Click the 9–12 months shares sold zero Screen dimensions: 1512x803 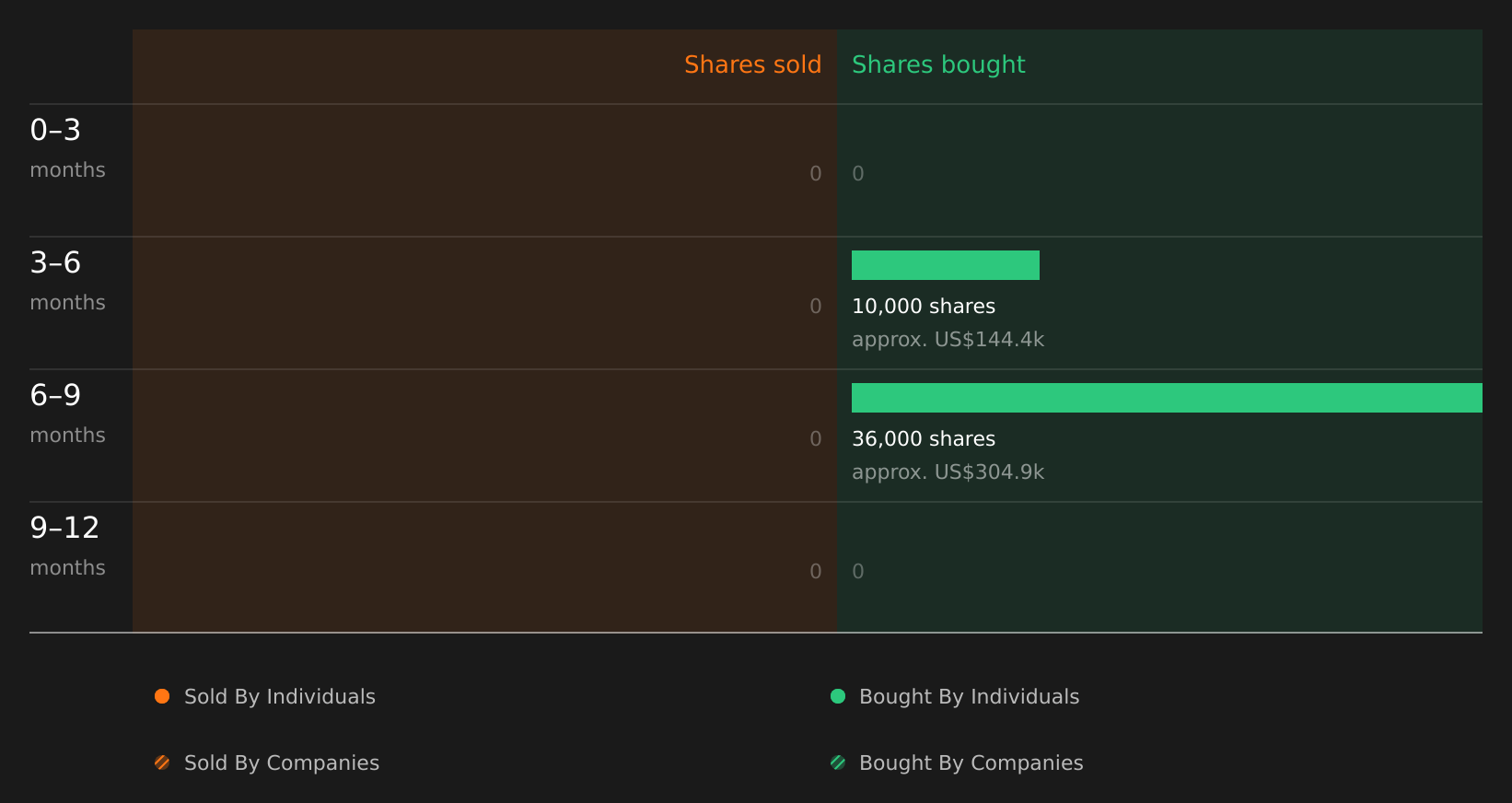pos(816,572)
